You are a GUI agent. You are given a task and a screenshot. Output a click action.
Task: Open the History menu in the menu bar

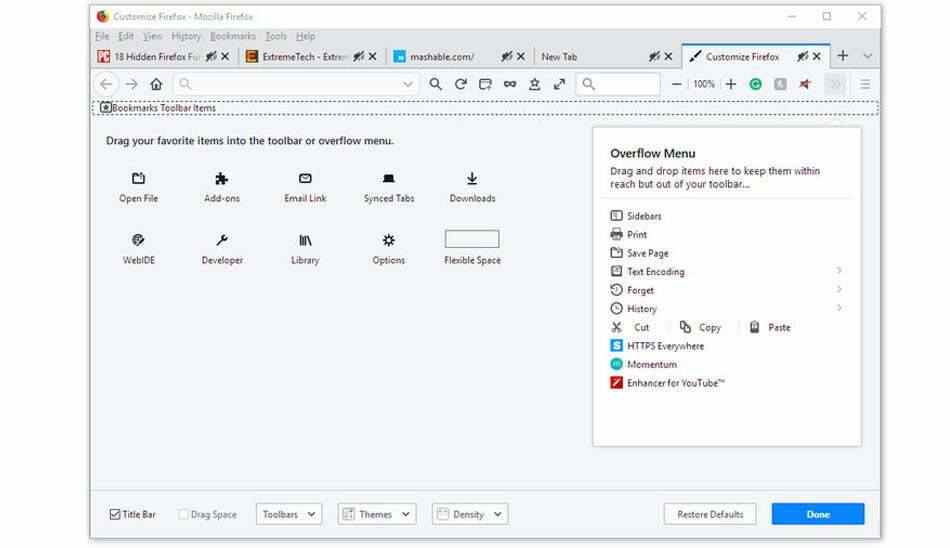click(x=185, y=36)
